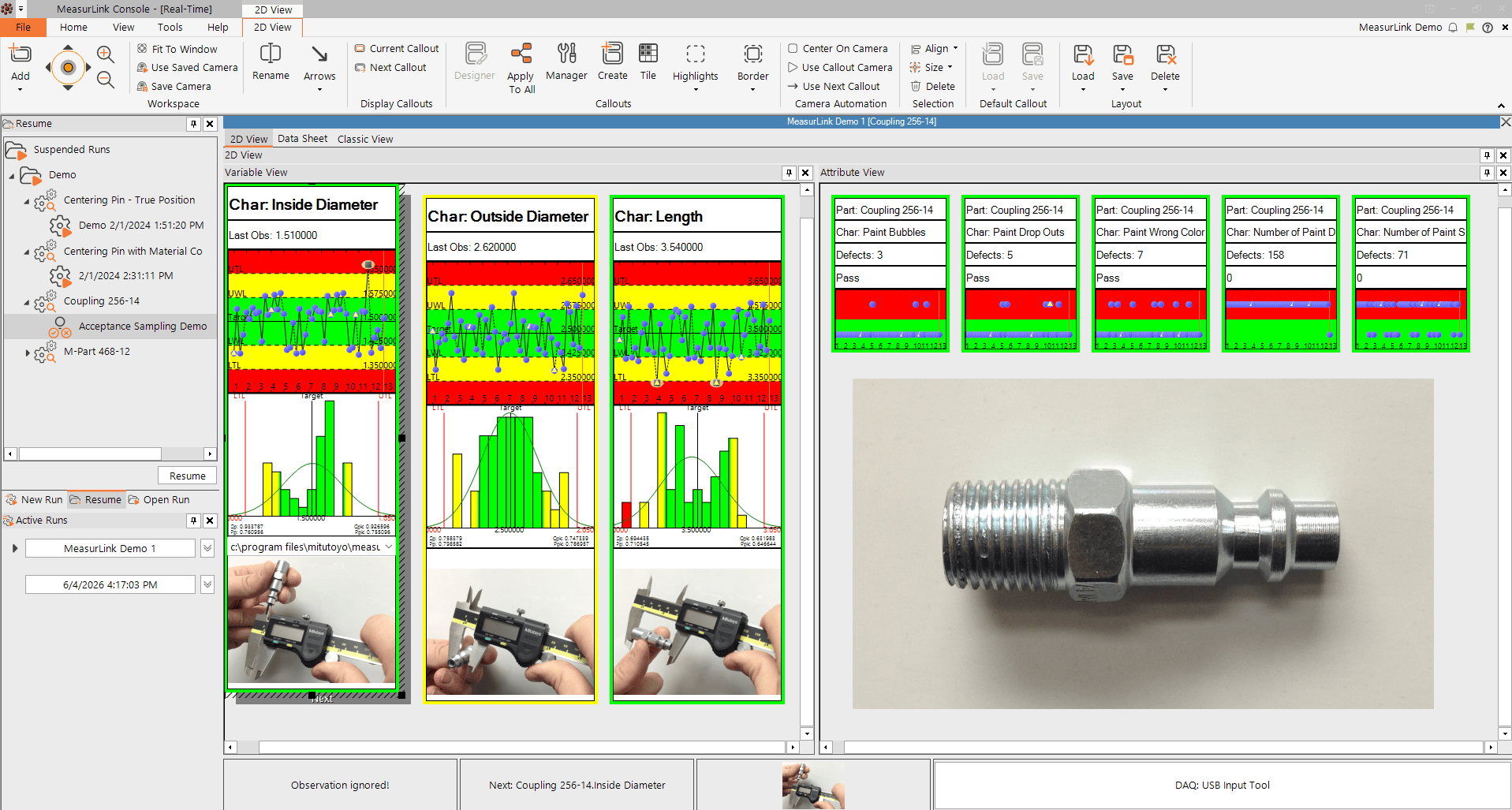Click the zoom out magnifier icon
The image size is (1512, 810).
(105, 80)
